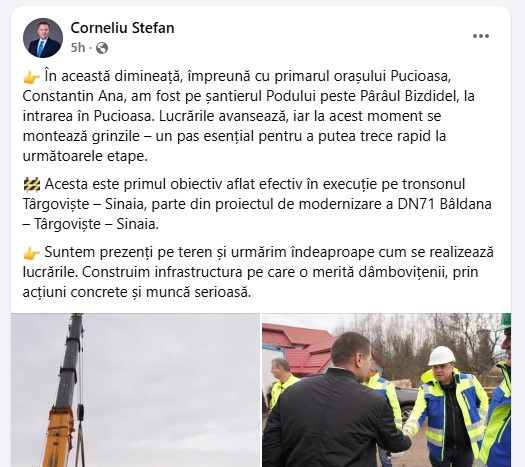Click the 5h post timestamp
The width and height of the screenshot is (525, 467).
[78, 48]
